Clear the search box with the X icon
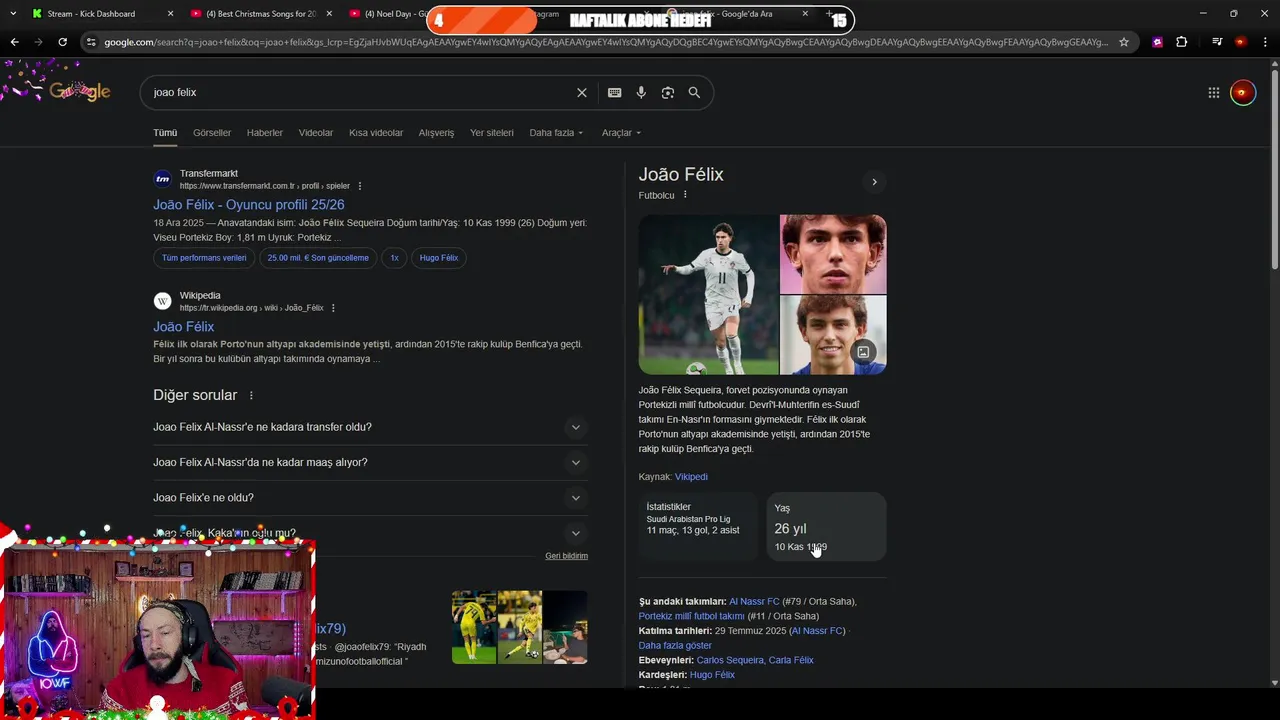Image resolution: width=1280 pixels, height=720 pixels. [x=582, y=93]
